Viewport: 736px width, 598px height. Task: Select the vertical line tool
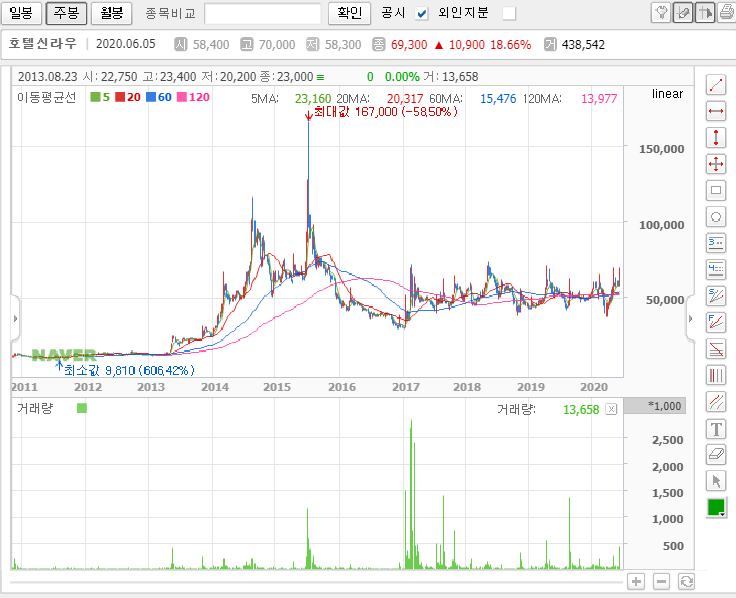click(716, 138)
